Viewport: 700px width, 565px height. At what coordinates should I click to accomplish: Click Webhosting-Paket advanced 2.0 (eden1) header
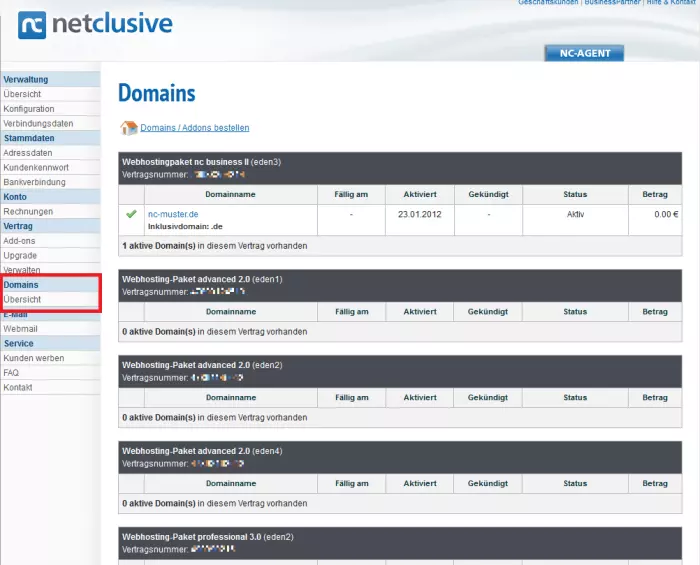click(x=400, y=286)
